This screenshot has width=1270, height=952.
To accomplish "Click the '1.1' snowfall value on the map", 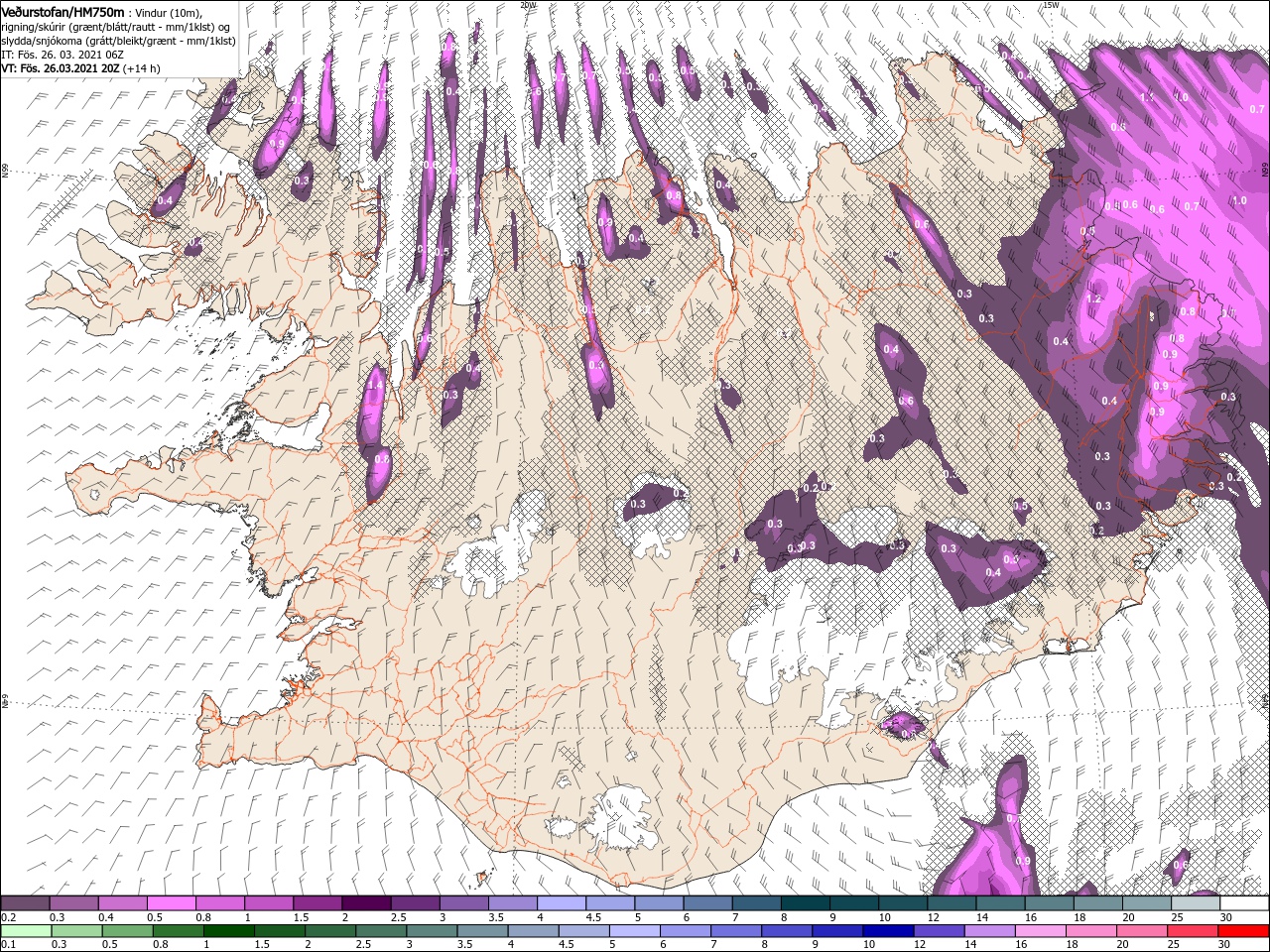I will [x=1148, y=97].
